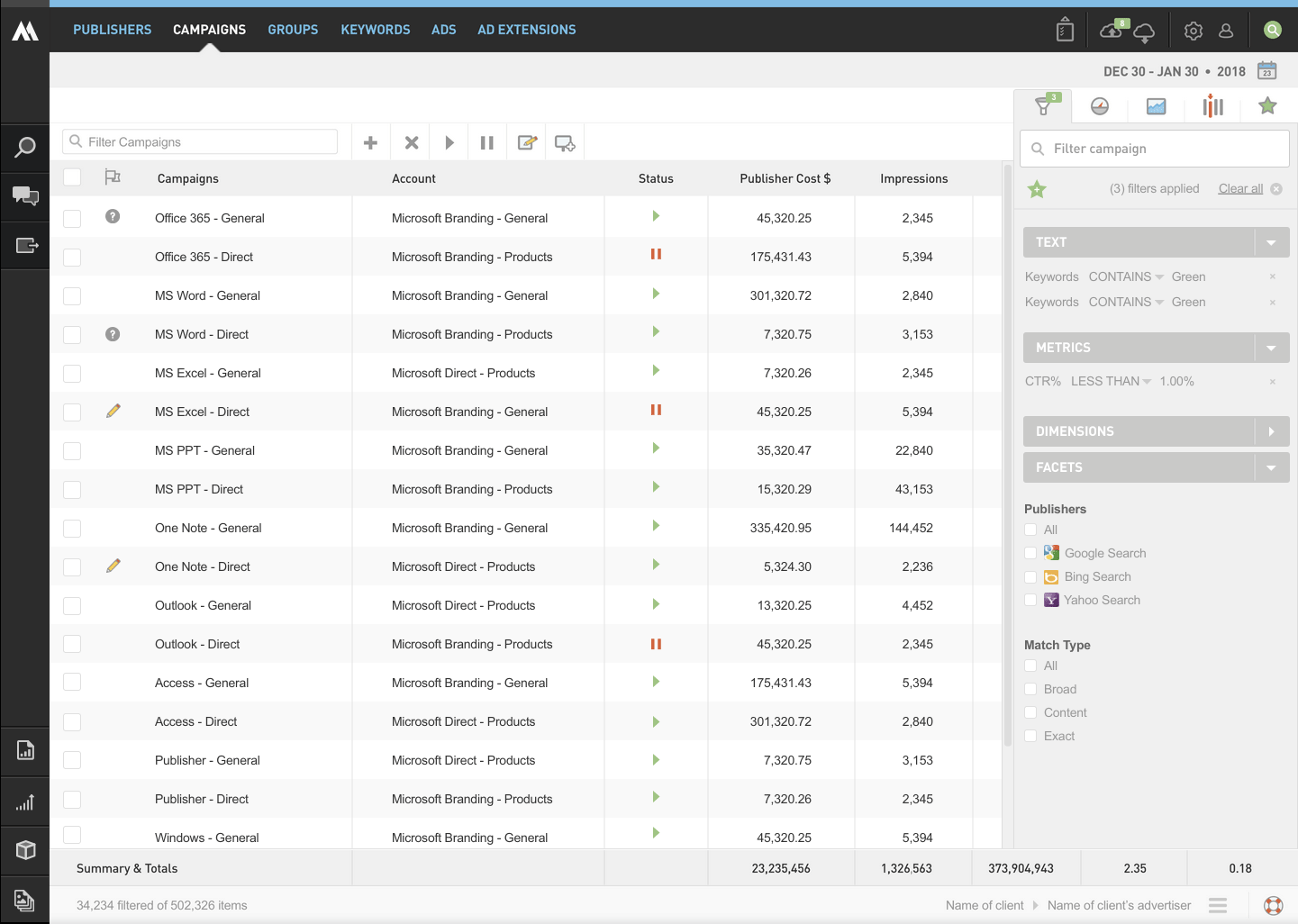Viewport: 1298px width, 924px height.
Task: Click the Filter Campaigns search field
Action: (200, 141)
